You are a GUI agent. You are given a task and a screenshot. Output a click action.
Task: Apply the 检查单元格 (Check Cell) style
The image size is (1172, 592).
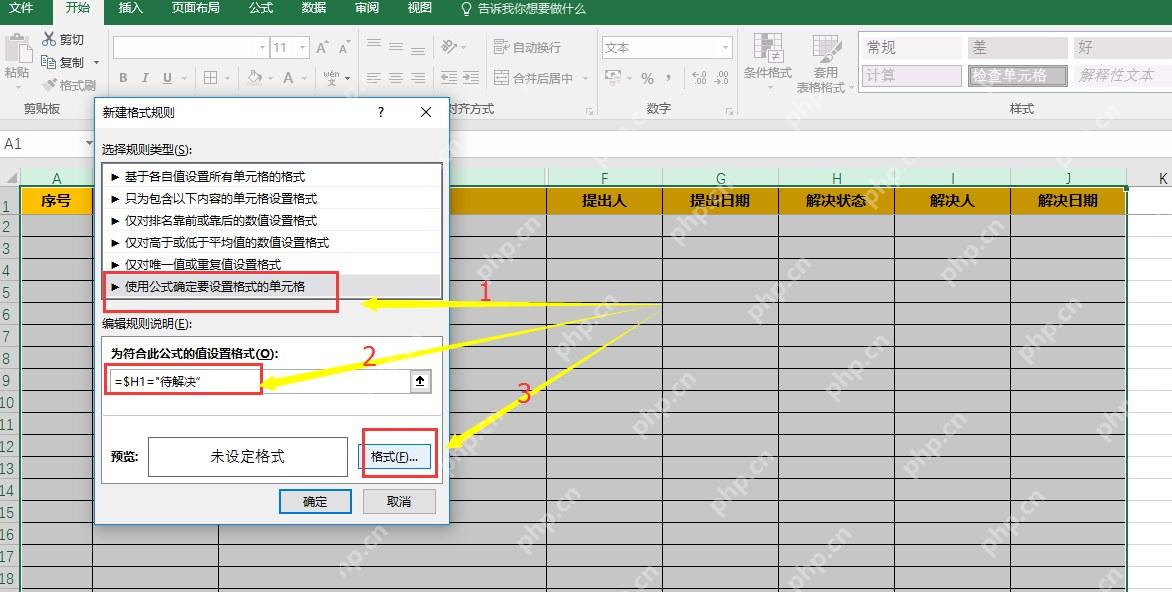click(1017, 75)
